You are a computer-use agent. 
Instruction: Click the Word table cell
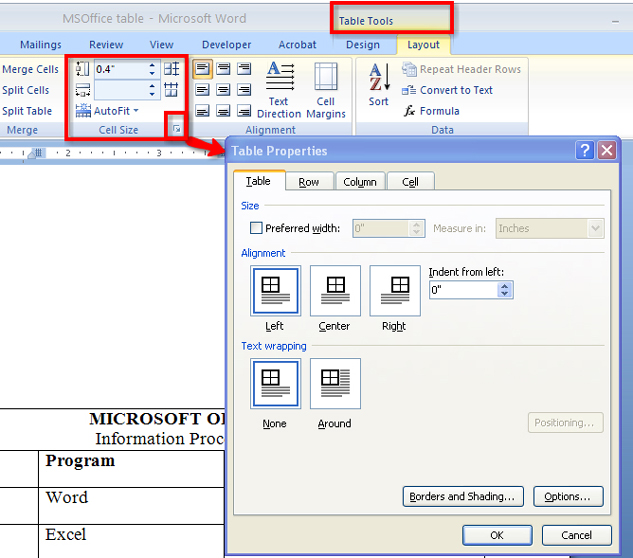(131, 506)
